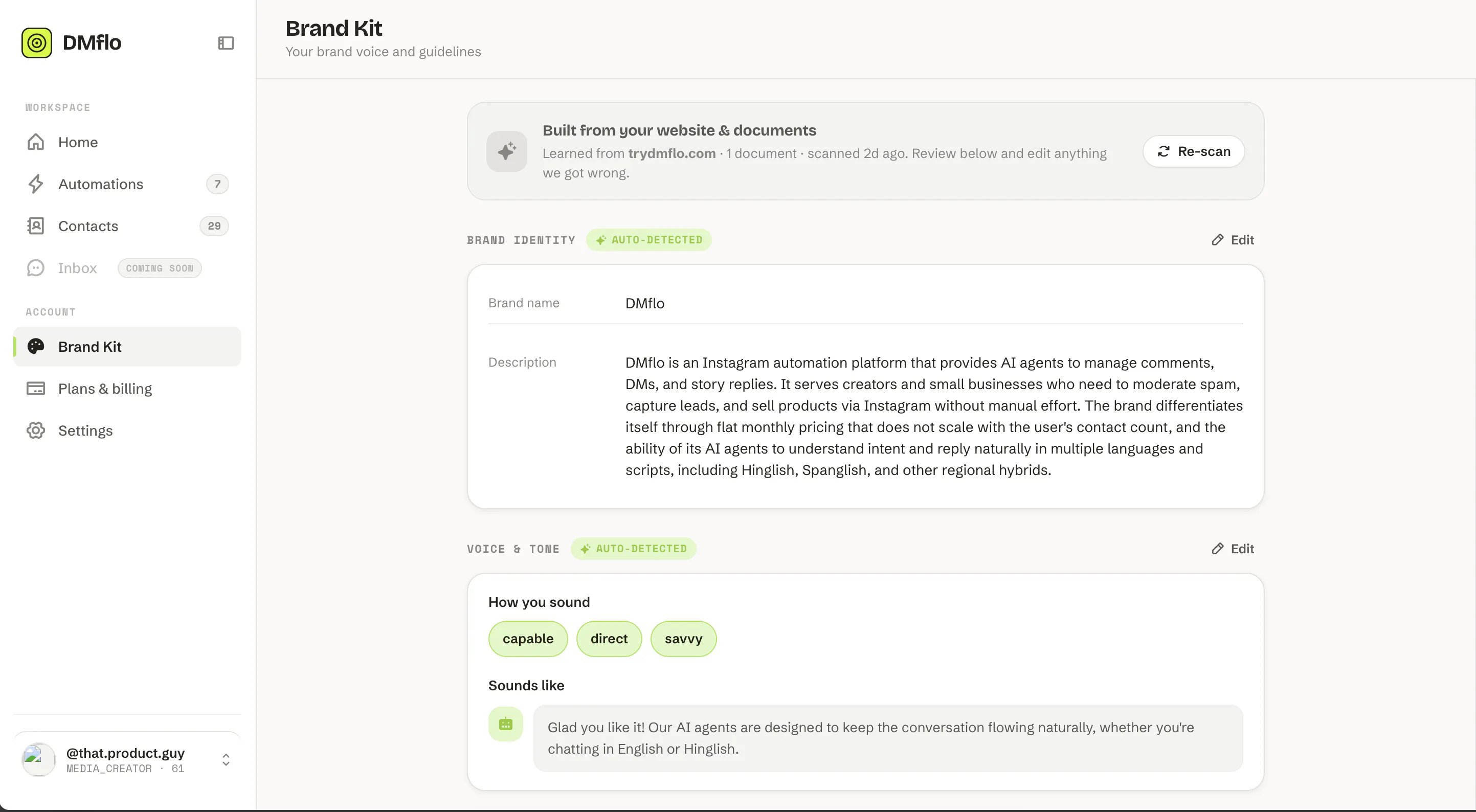Click the DMflo description paragraph

[x=933, y=416]
